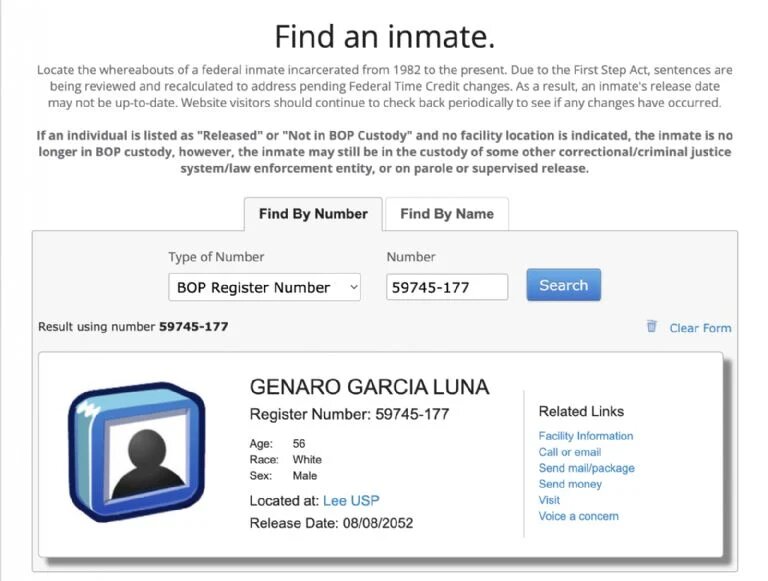Select the name GENARO GARCIA LUNA

click(369, 387)
